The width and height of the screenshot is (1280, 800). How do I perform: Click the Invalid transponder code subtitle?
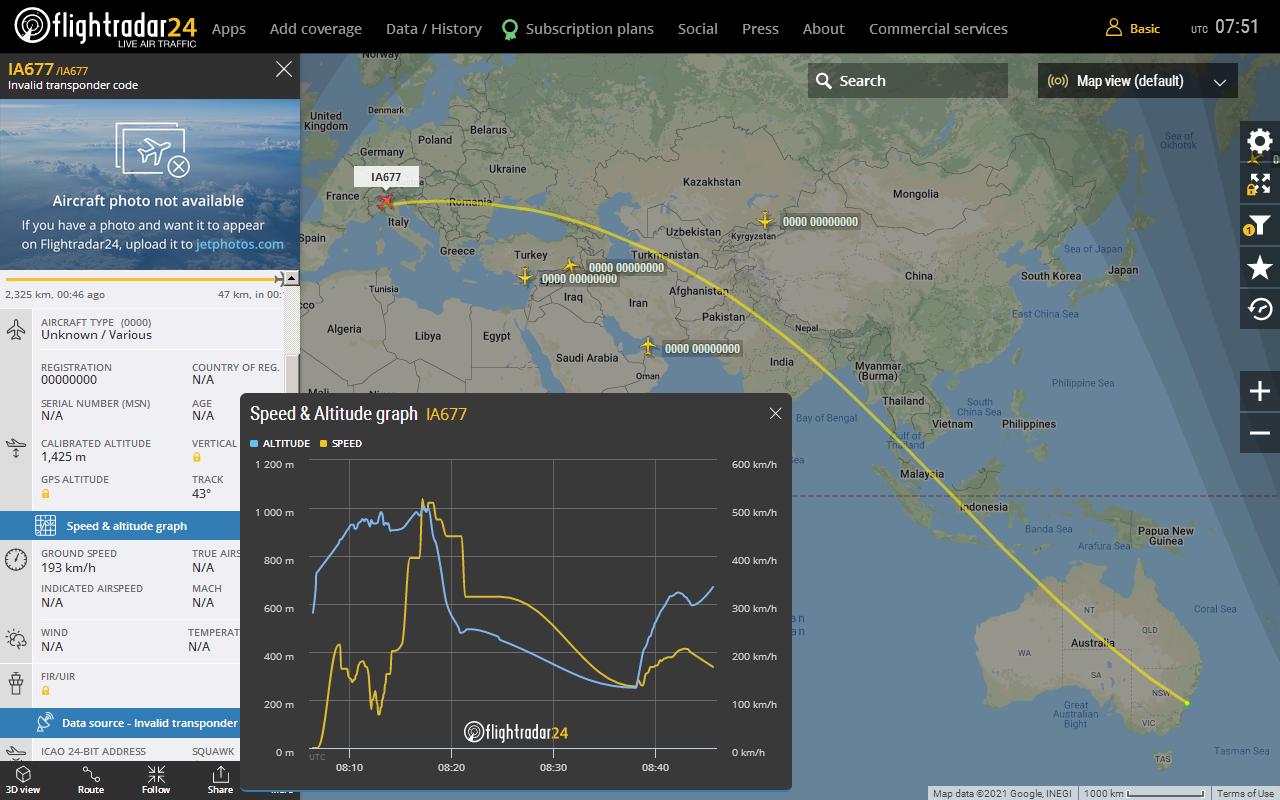(x=73, y=85)
